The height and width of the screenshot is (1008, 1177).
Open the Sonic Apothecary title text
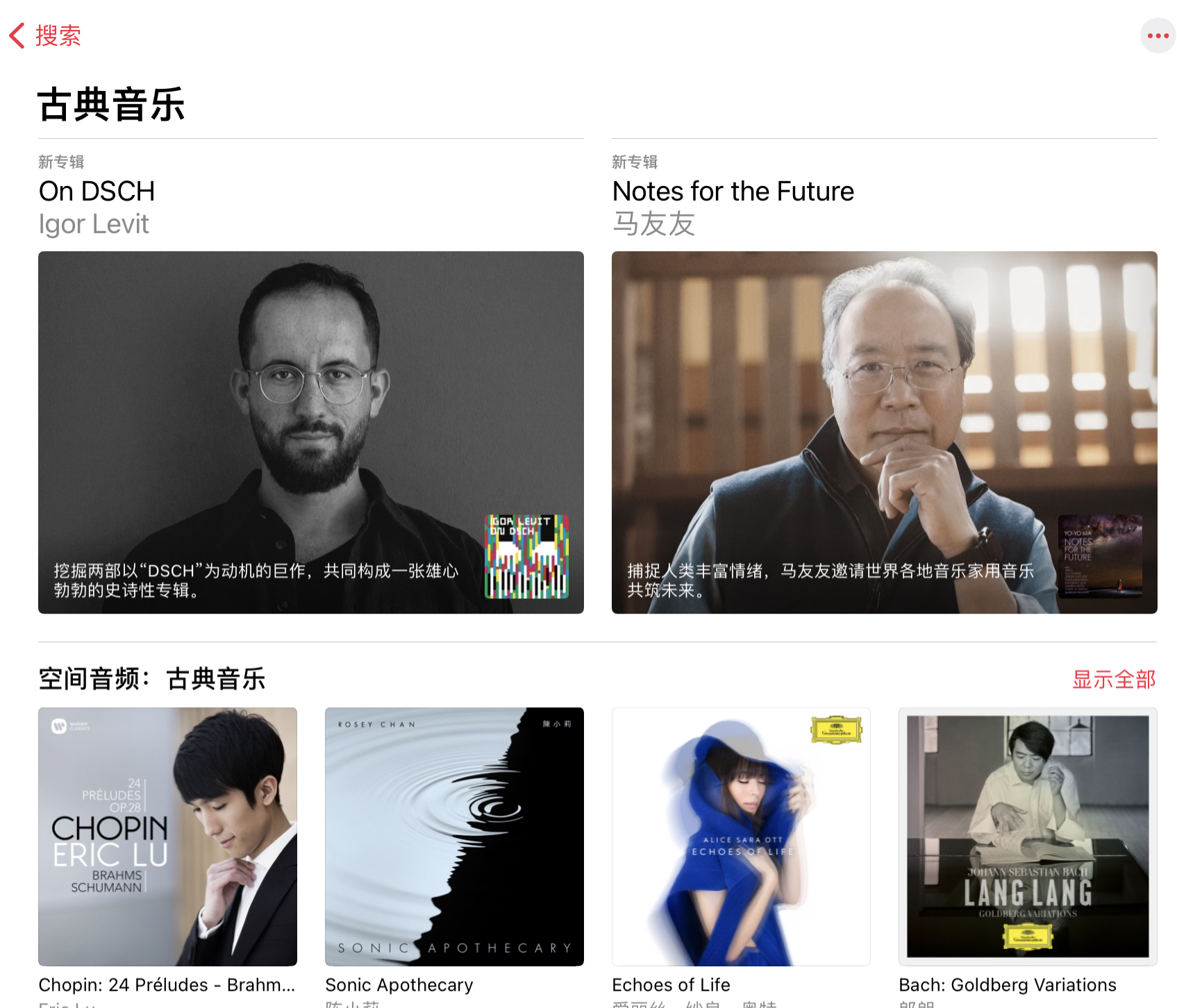coord(399,985)
